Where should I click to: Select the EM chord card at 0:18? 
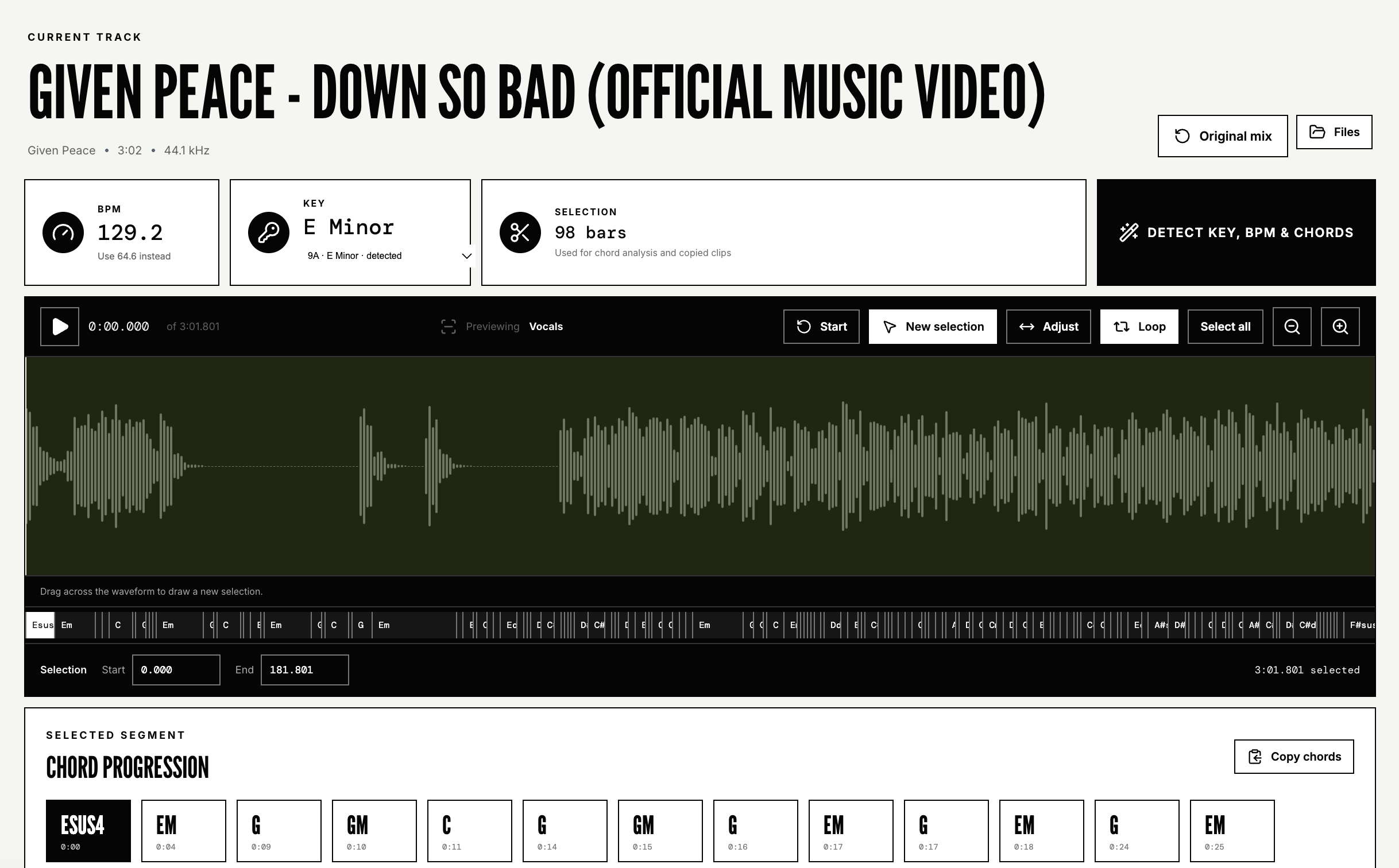coord(1042,831)
